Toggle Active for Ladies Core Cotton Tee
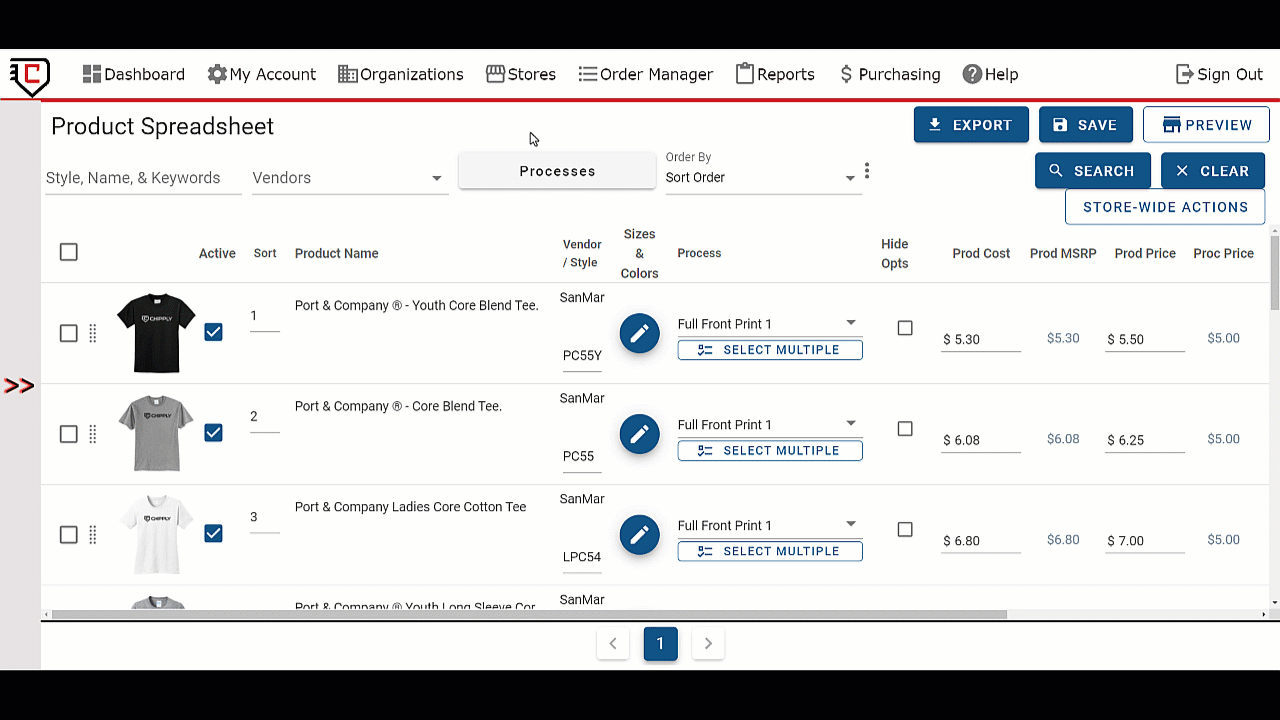Viewport: 1280px width, 720px height. pyautogui.click(x=213, y=534)
